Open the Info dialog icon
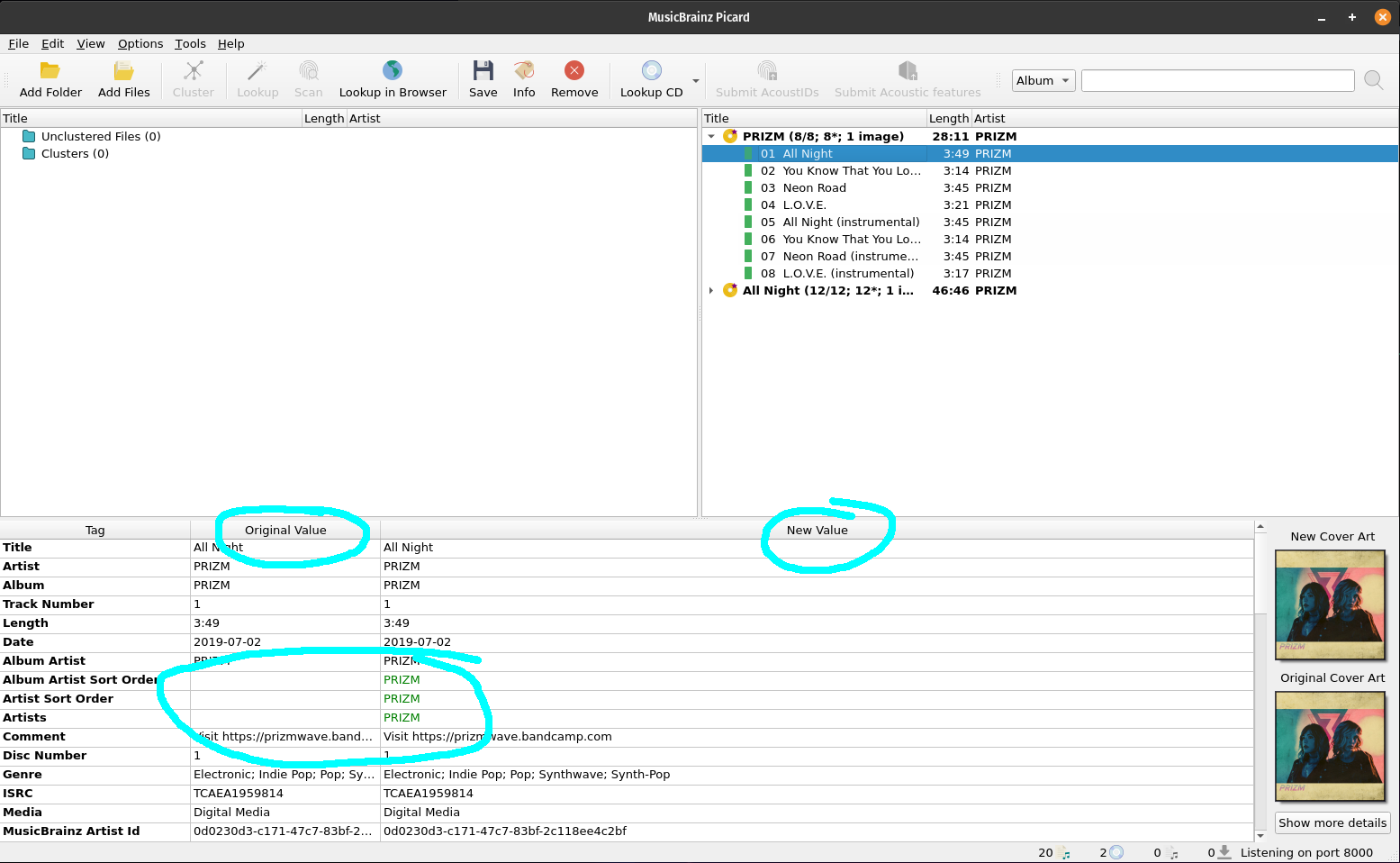 (524, 71)
